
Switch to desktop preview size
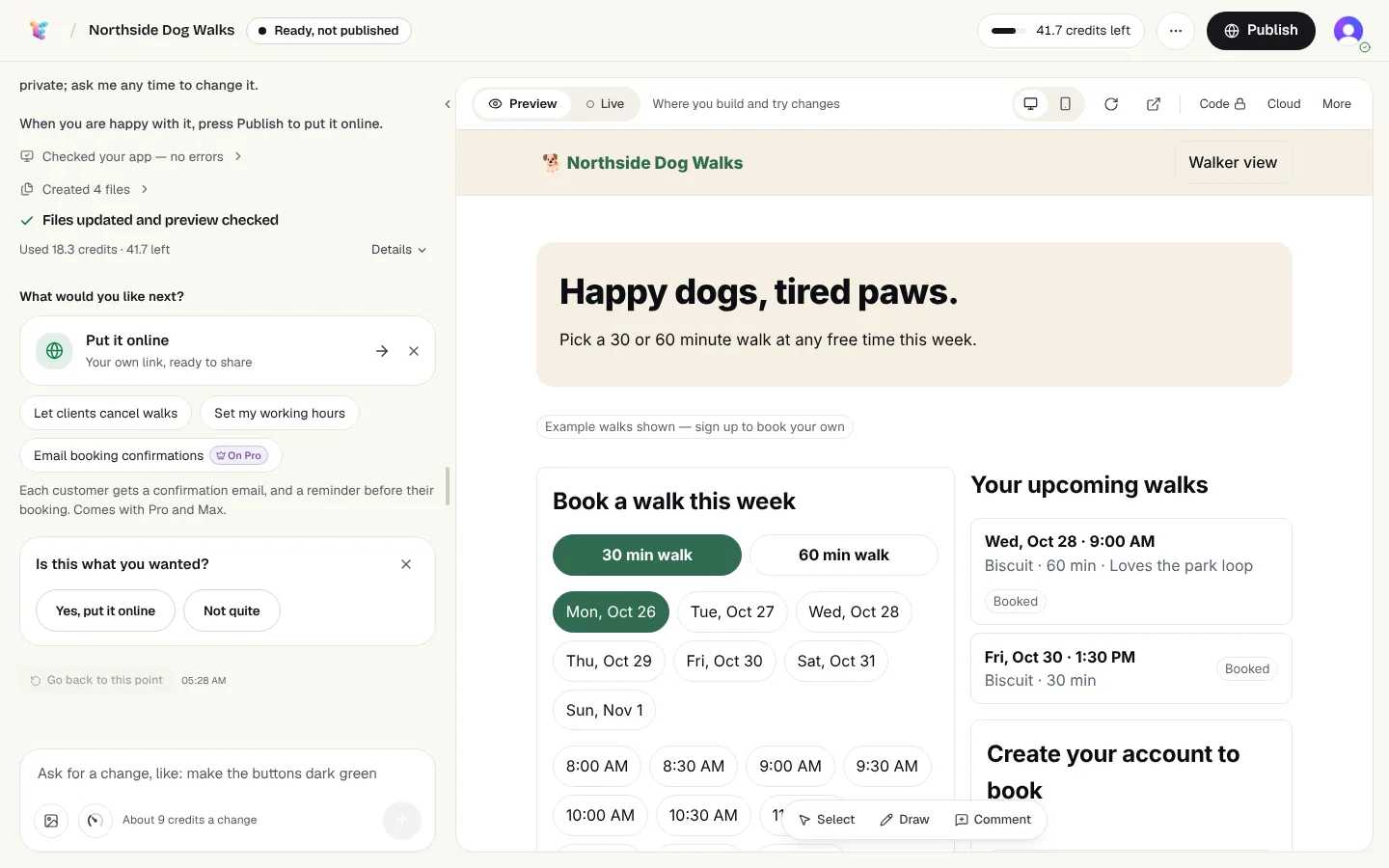tap(1031, 104)
